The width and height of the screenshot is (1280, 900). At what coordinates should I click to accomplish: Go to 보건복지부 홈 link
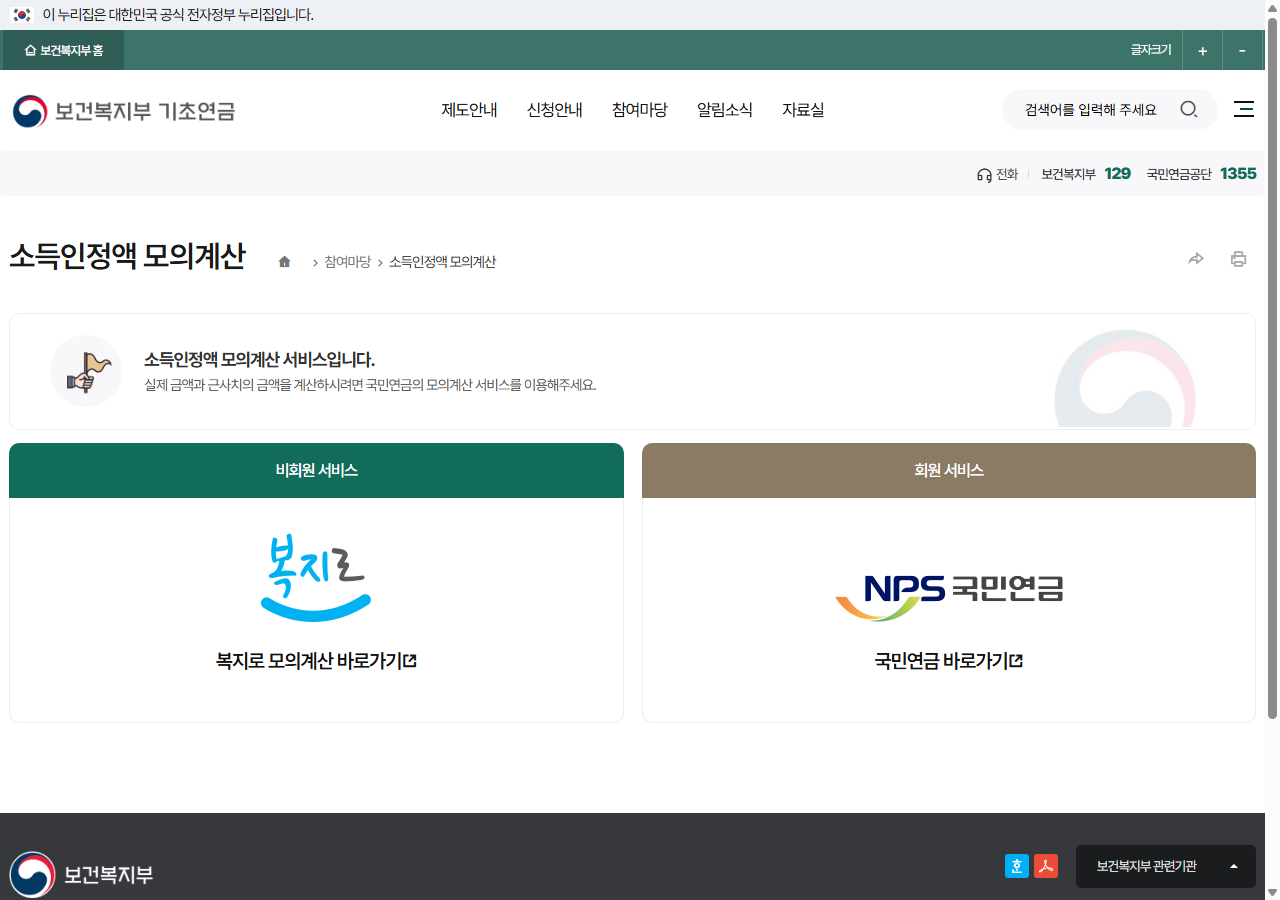(x=63, y=50)
